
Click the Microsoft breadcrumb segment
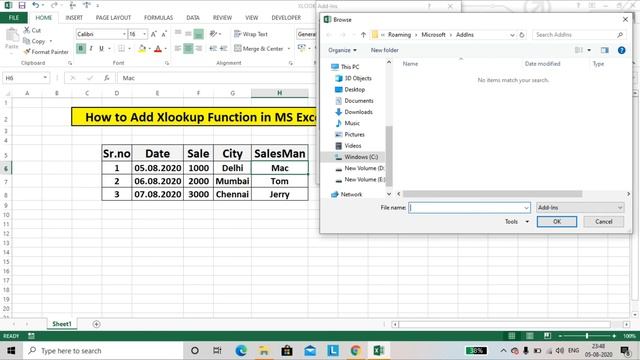433,35
